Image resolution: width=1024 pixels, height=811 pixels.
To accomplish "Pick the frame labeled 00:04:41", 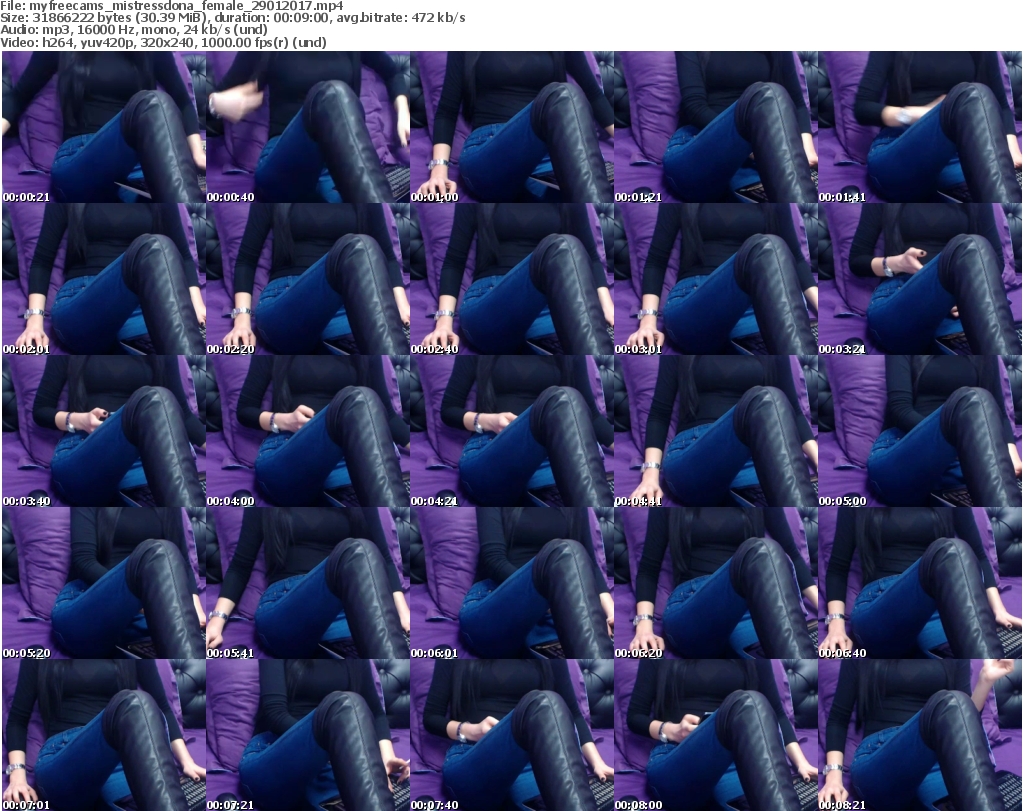I will (715, 432).
